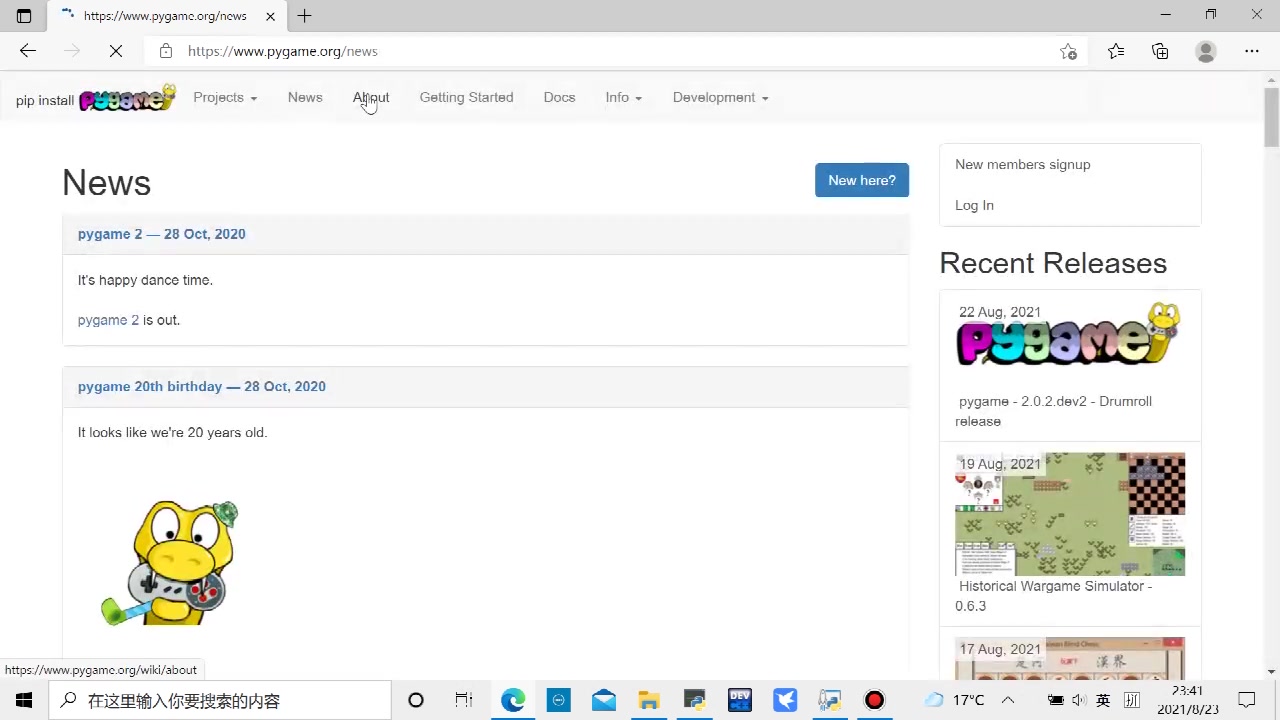Show hidden system tray icons
The height and width of the screenshot is (720, 1280).
pyautogui.click(x=1008, y=700)
